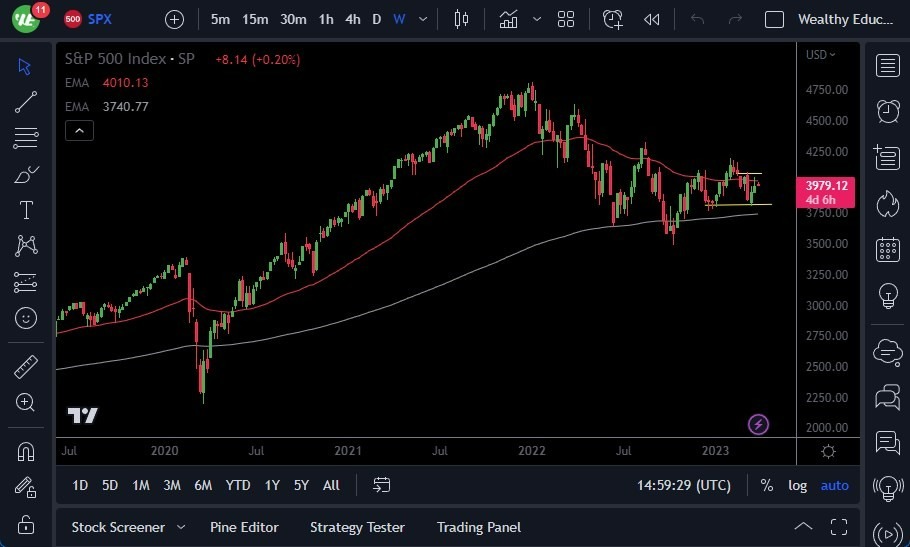Open the chart patterns tool

pos(26,246)
